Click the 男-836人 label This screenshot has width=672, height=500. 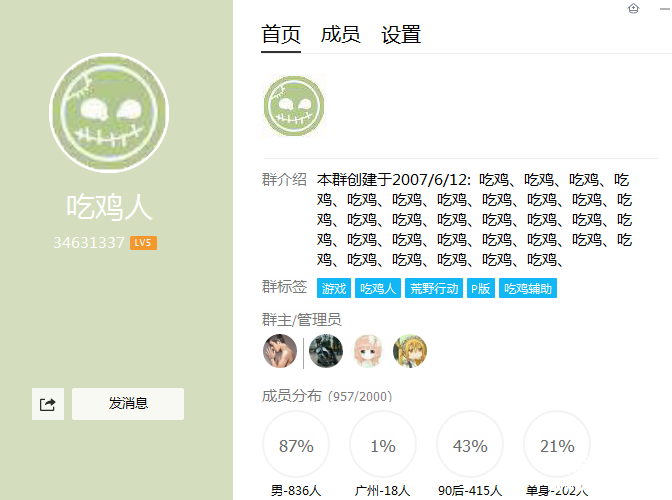296,491
